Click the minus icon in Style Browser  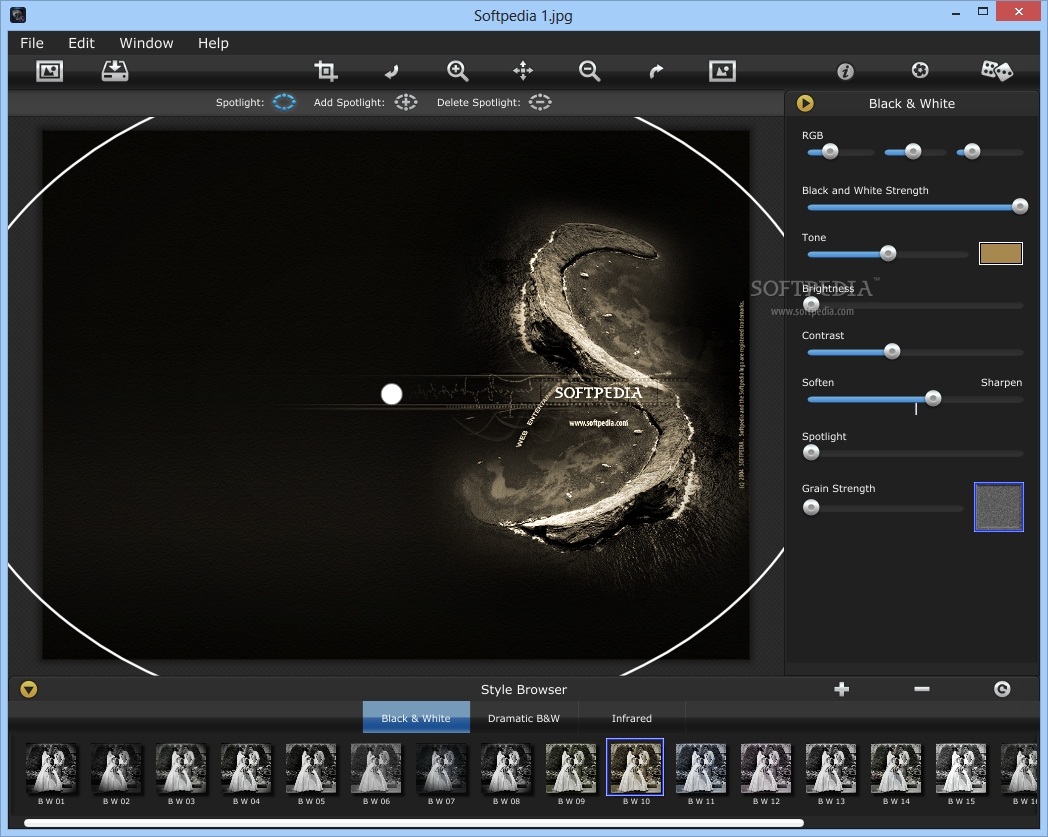click(x=922, y=689)
